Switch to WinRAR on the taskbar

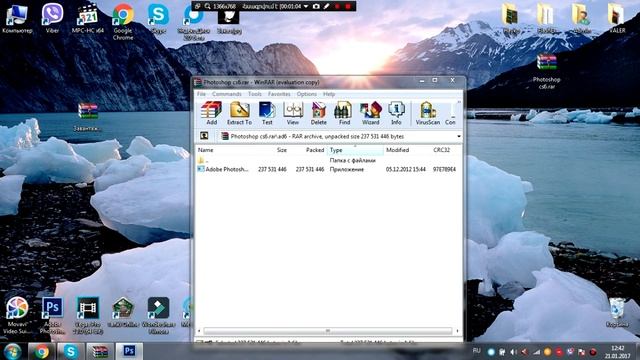point(100,351)
